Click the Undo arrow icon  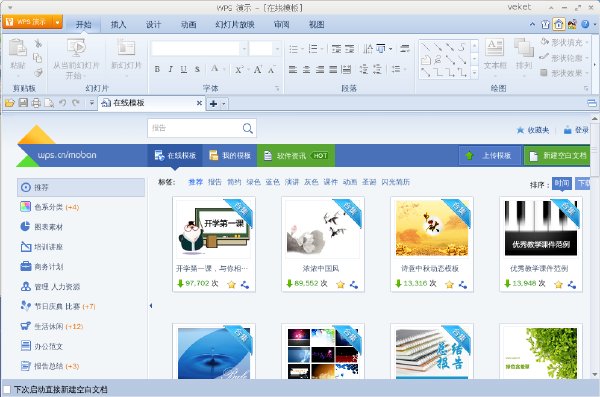63,103
